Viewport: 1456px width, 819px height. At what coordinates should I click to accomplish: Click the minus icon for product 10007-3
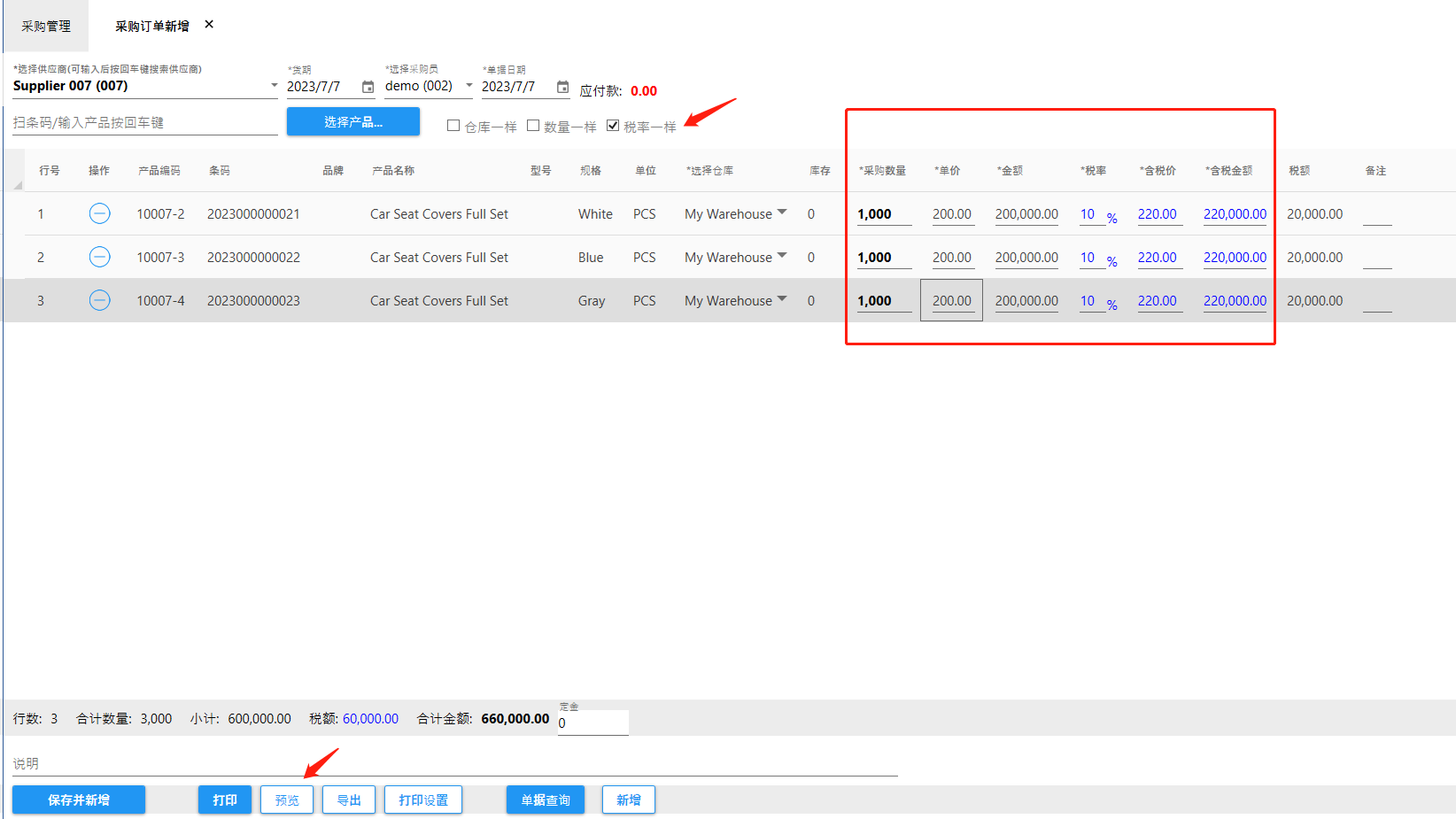[100, 257]
